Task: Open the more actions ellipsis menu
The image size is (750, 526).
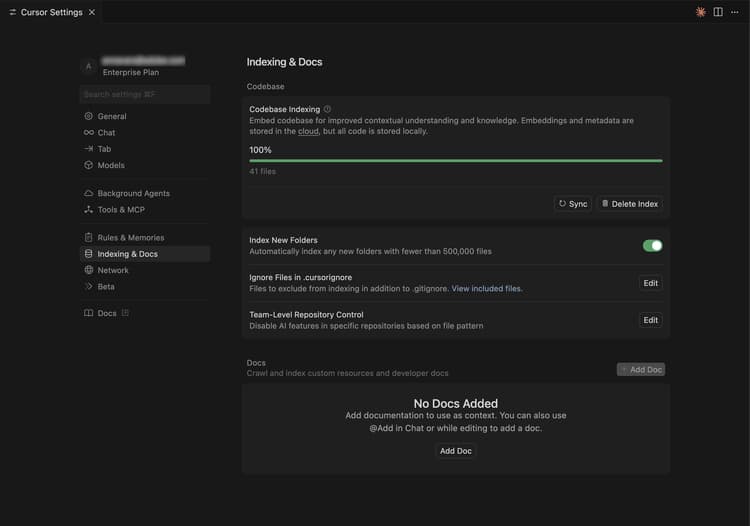Action: tap(735, 12)
